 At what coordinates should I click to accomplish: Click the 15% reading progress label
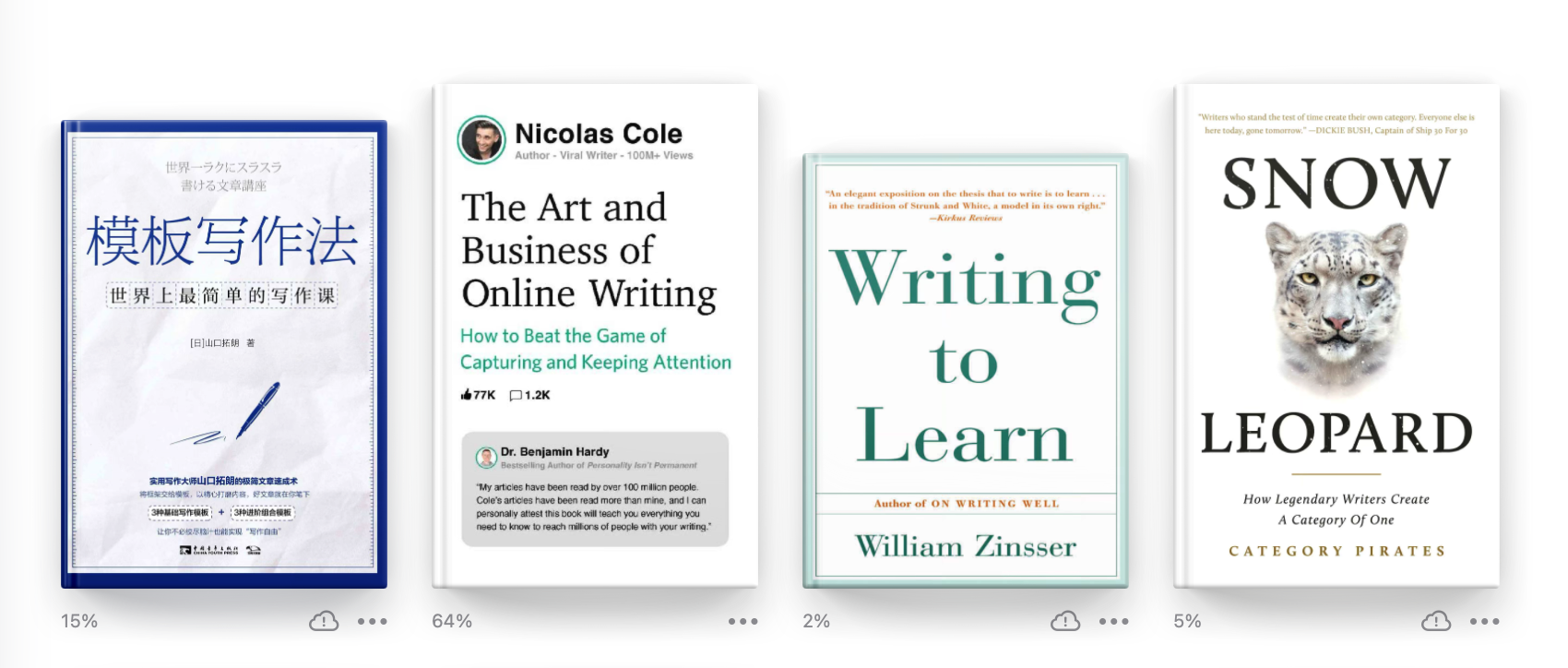tap(79, 621)
